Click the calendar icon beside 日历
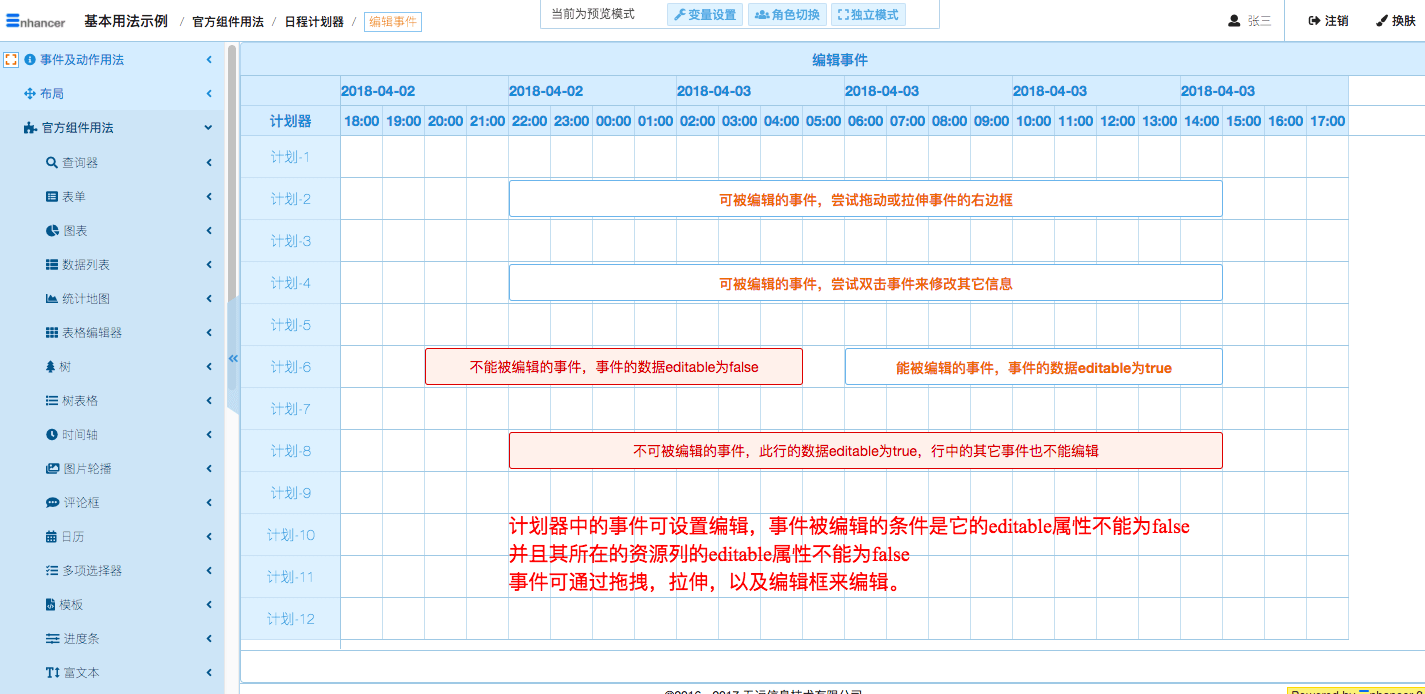 (52, 537)
